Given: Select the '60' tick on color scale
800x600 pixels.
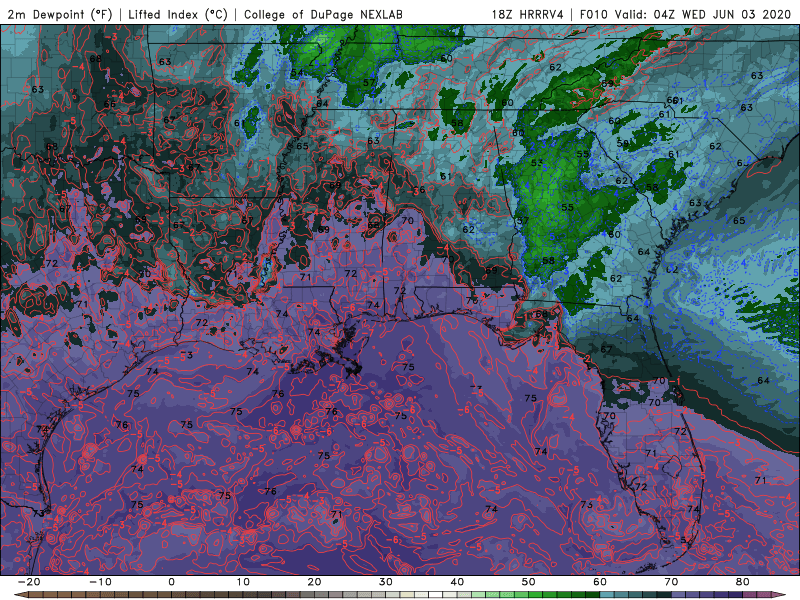Looking at the screenshot, I should point(600,582).
